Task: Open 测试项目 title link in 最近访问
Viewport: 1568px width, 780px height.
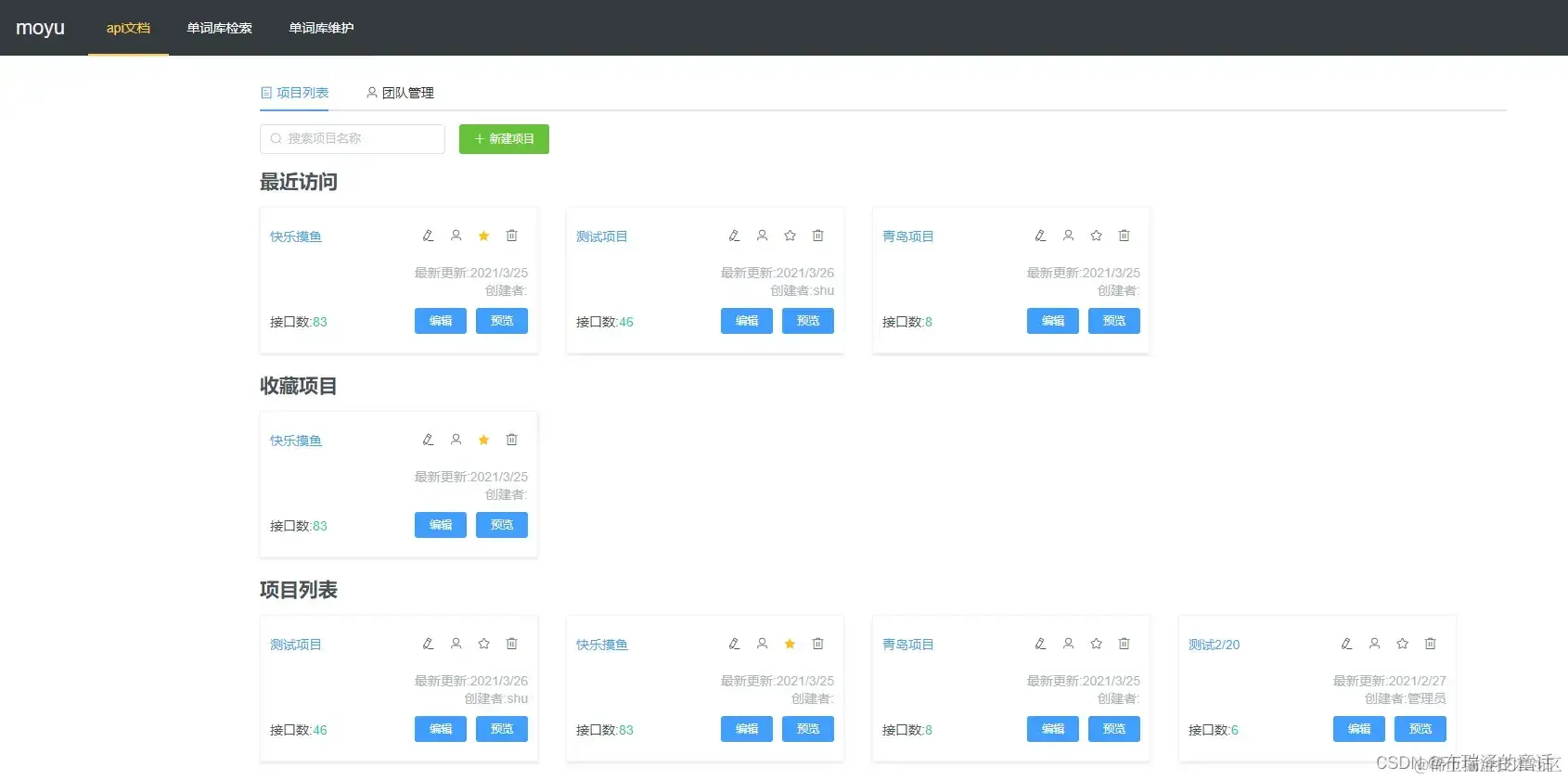Action: click(602, 237)
